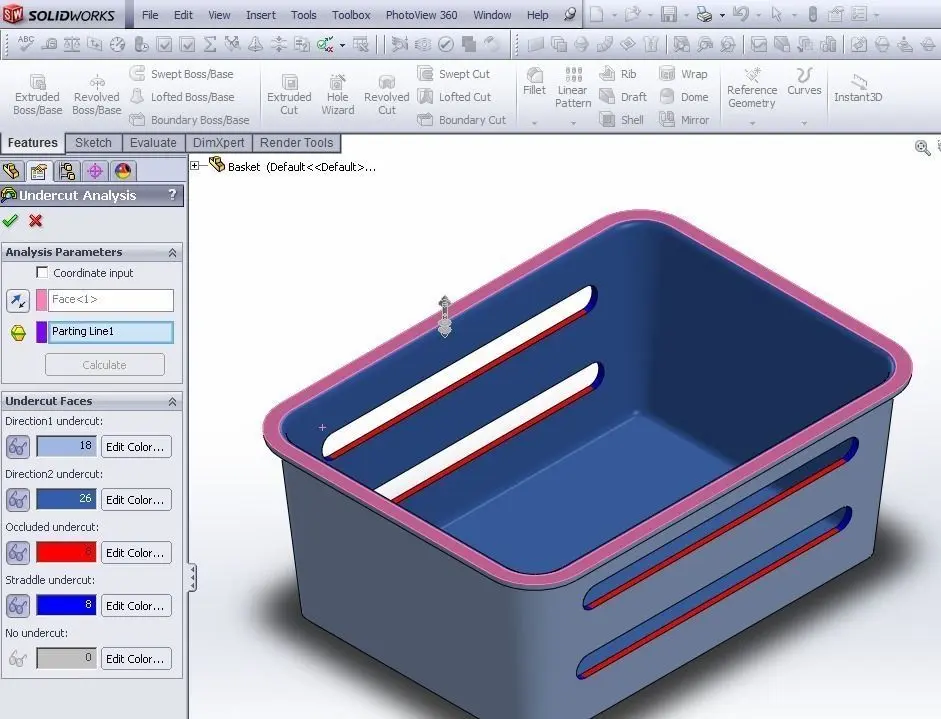Collapse the Analysis Parameters section

point(172,253)
